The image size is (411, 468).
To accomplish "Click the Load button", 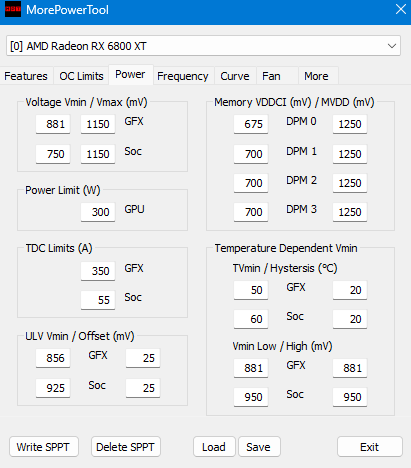I will coord(214,447).
